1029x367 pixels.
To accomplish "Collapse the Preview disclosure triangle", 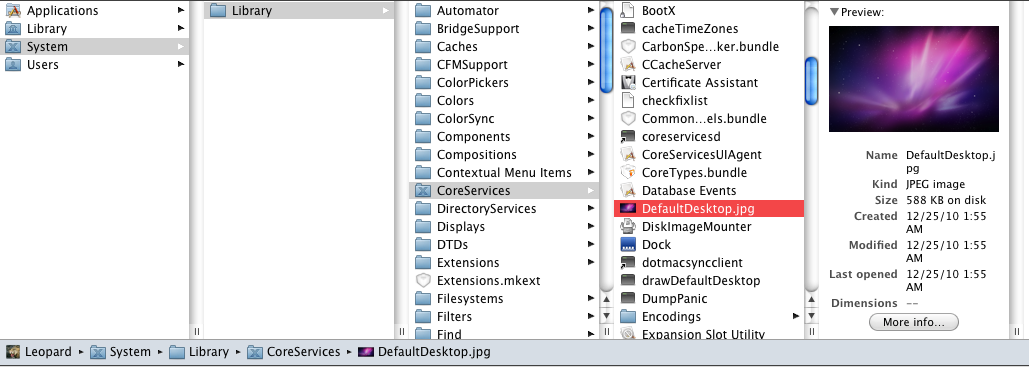I will (834, 12).
